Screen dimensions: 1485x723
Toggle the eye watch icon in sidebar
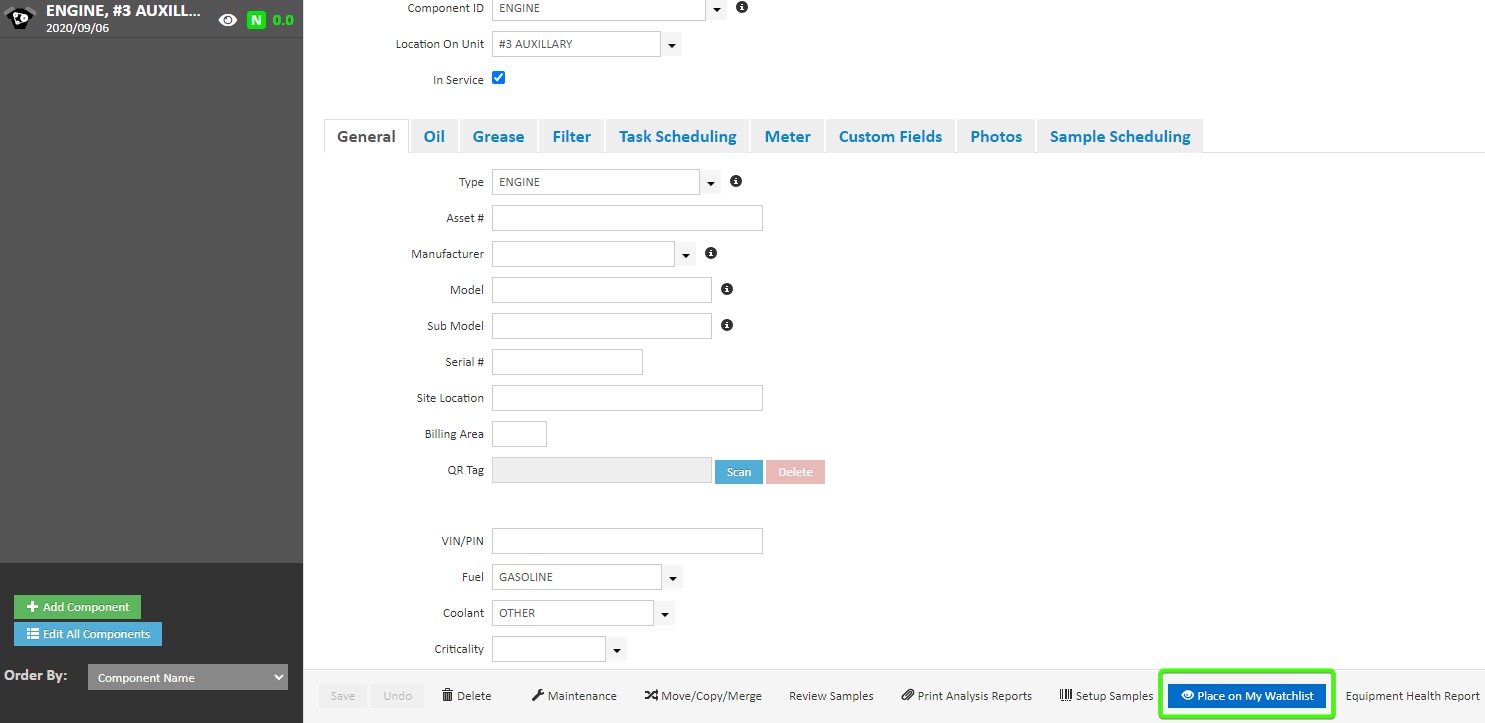point(228,20)
